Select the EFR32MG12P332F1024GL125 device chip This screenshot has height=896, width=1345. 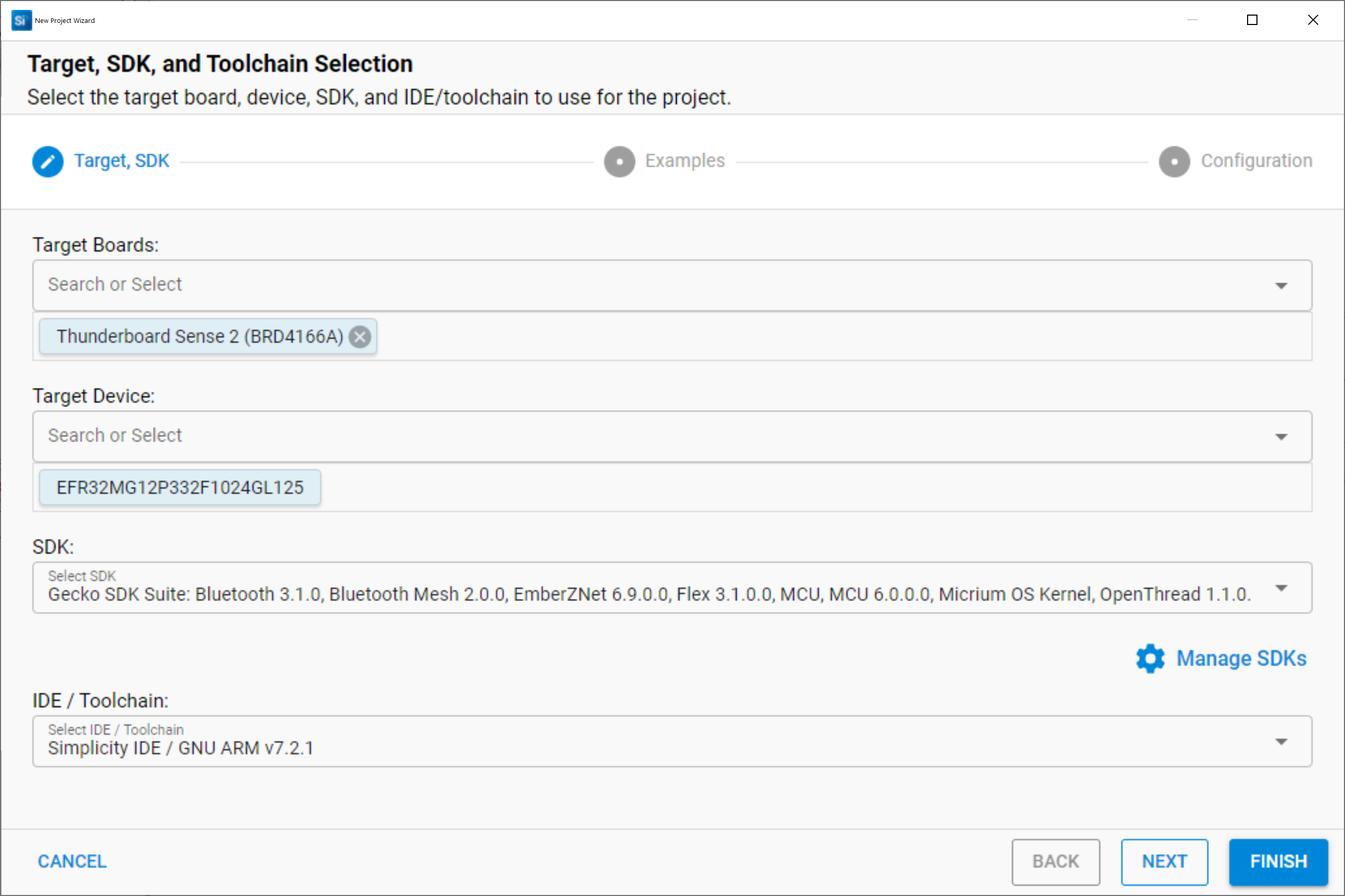tap(180, 488)
